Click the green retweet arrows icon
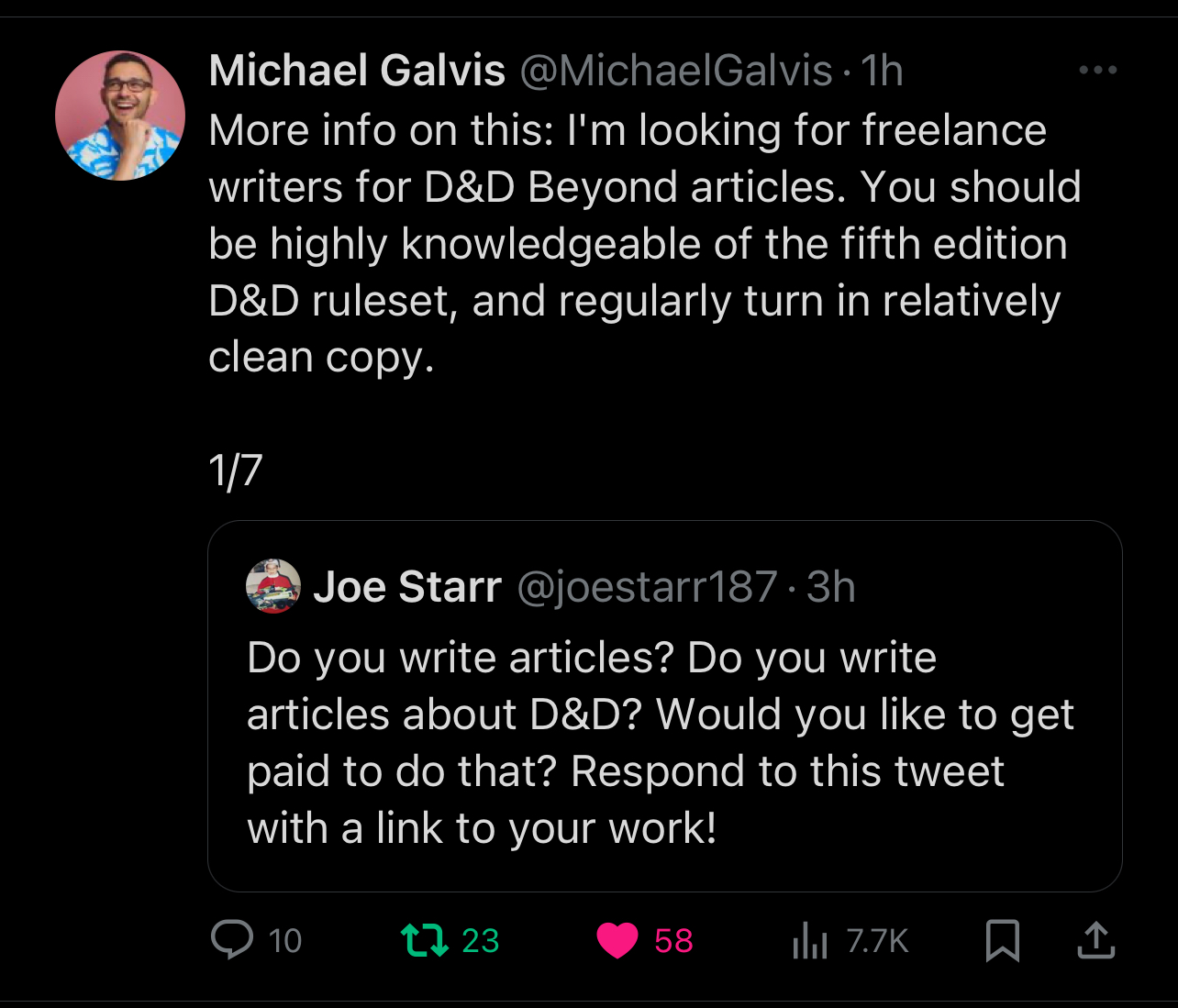This screenshot has height=1008, width=1178. coord(425,940)
